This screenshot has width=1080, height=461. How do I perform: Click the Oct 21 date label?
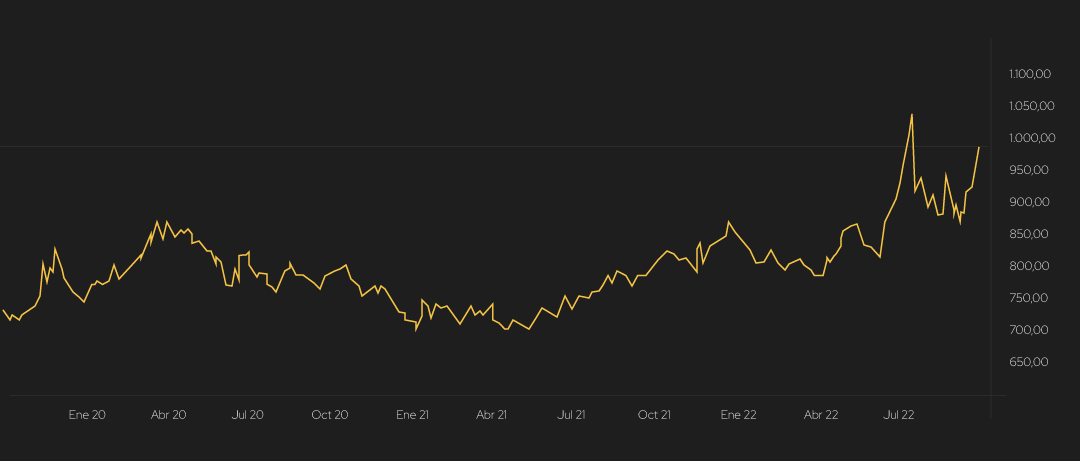[654, 415]
